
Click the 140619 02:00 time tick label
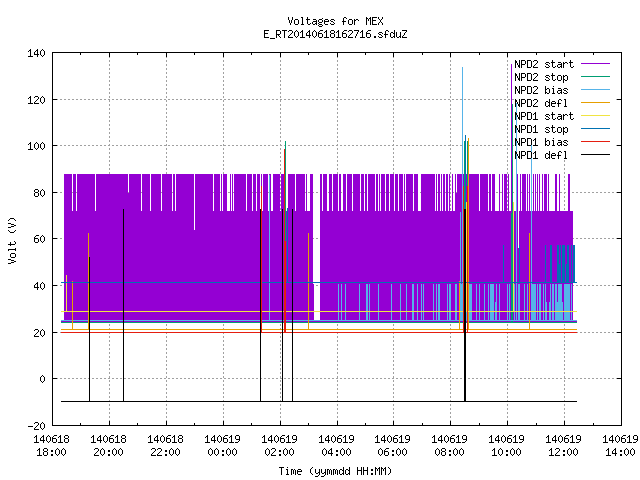point(279,446)
